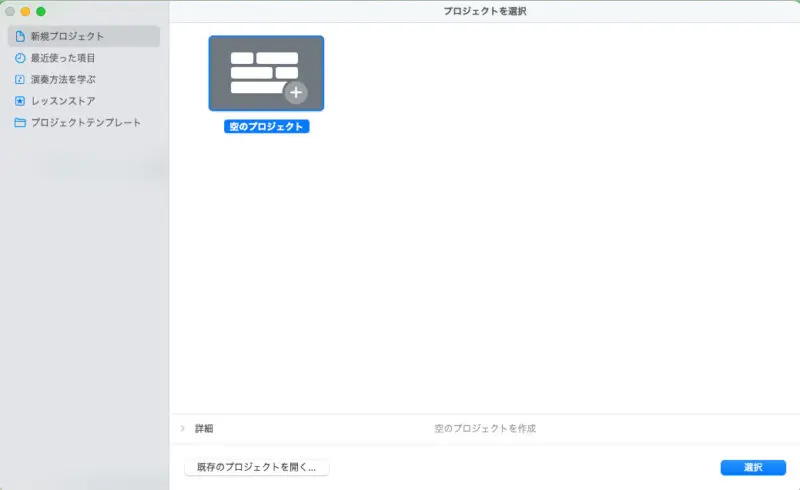Select the empty project thumbnail

266,73
